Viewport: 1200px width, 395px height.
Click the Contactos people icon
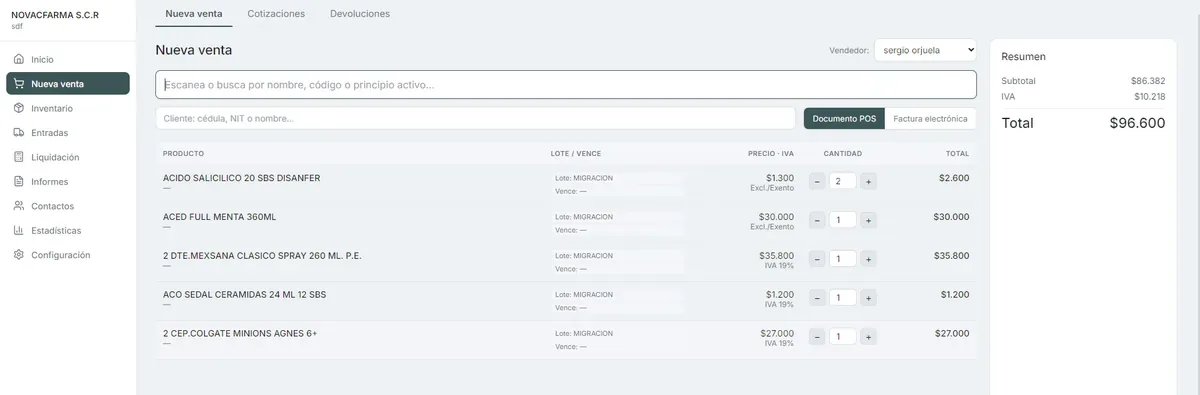pos(19,206)
